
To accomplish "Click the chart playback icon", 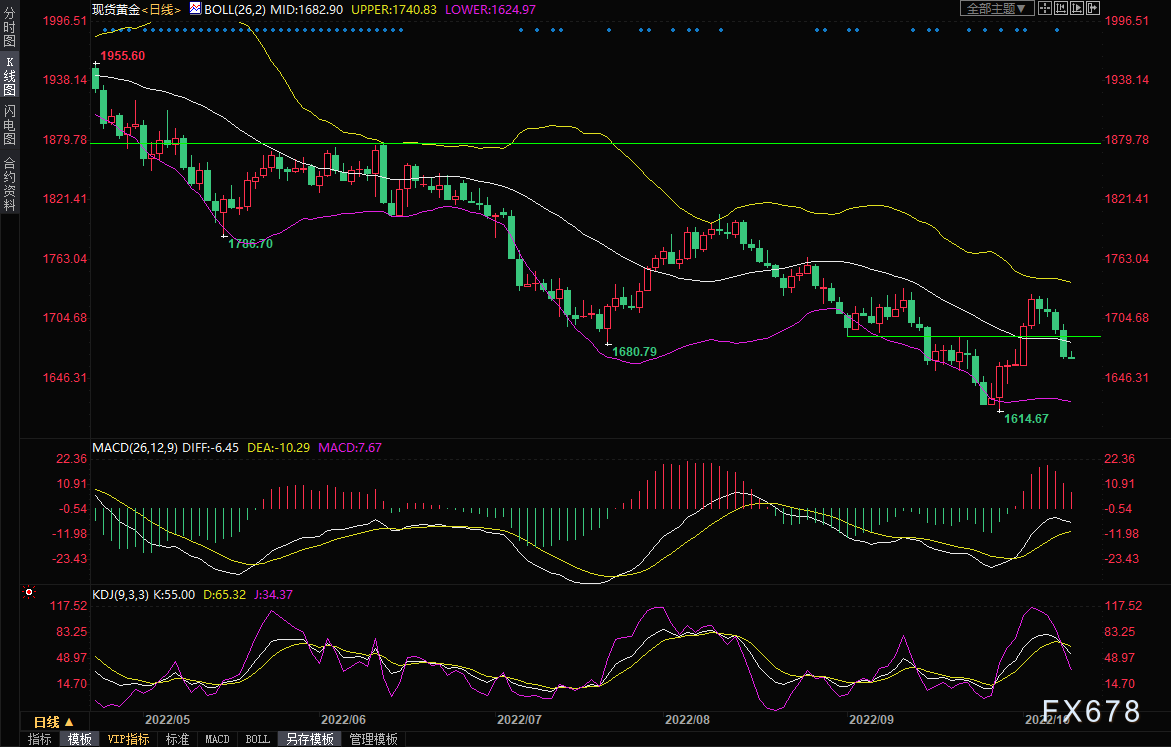I will (1075, 8).
